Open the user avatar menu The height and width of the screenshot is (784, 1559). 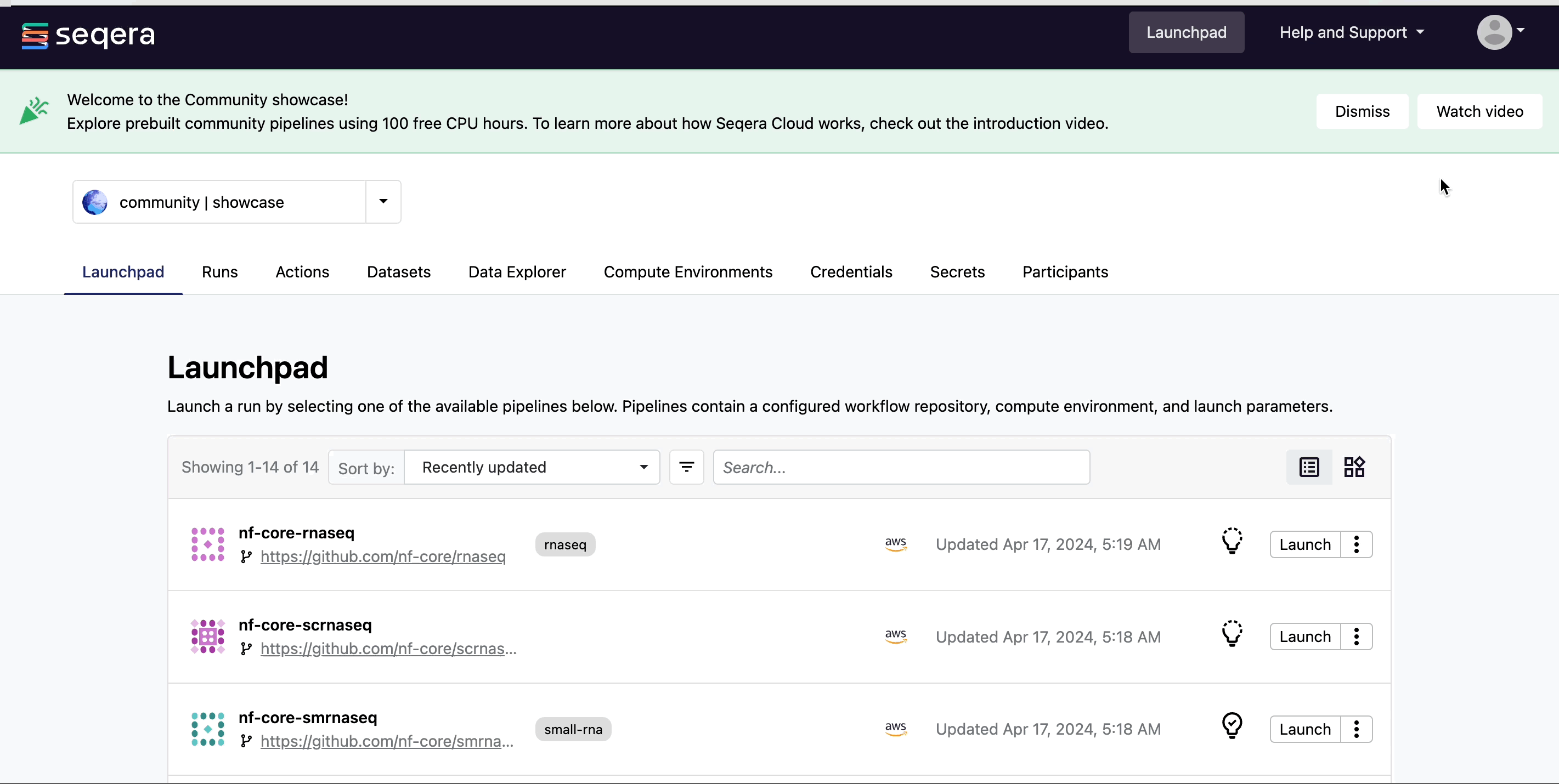point(1500,32)
